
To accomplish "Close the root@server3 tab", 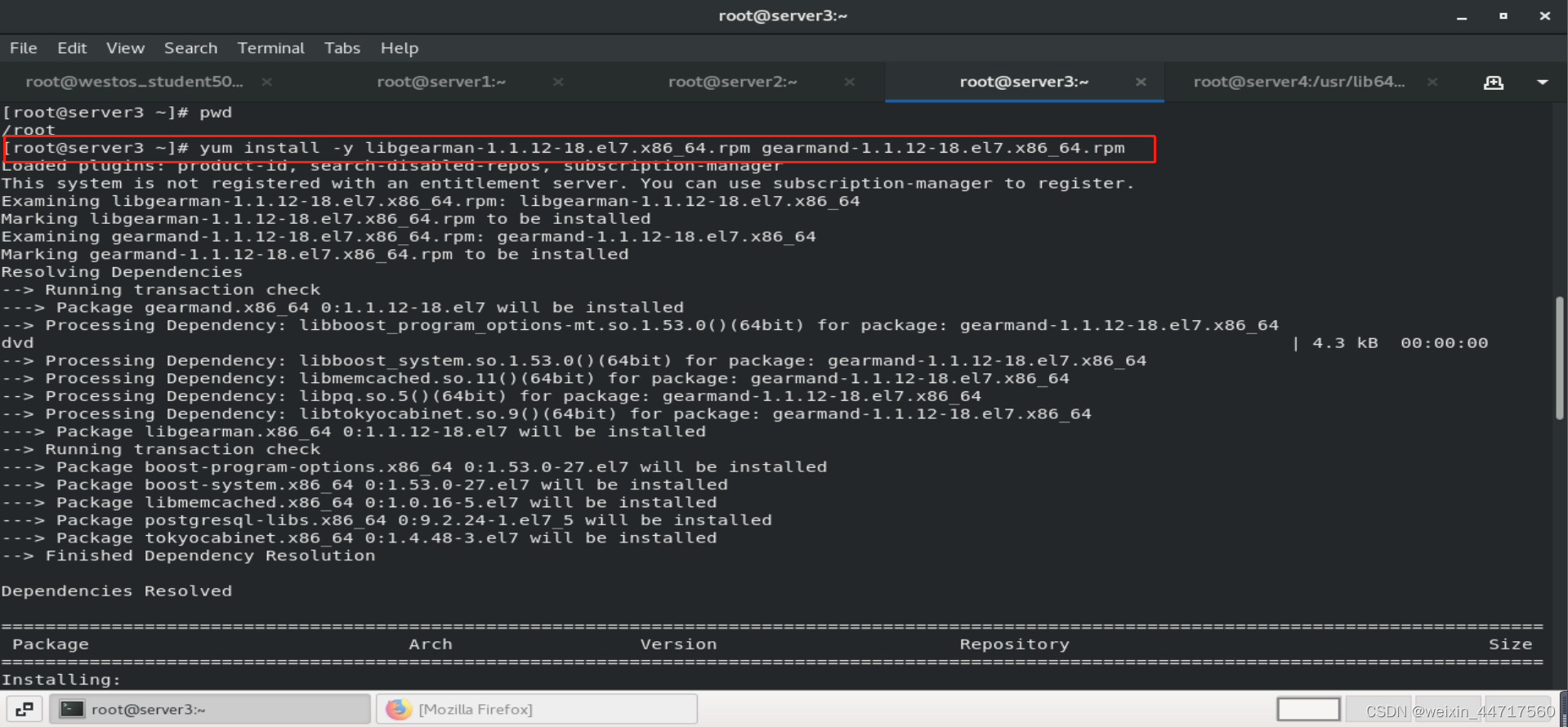I will [1141, 82].
